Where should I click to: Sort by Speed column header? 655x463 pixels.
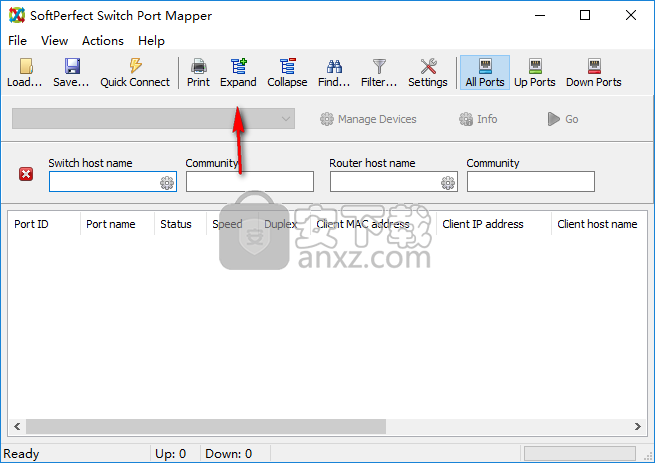coord(232,224)
